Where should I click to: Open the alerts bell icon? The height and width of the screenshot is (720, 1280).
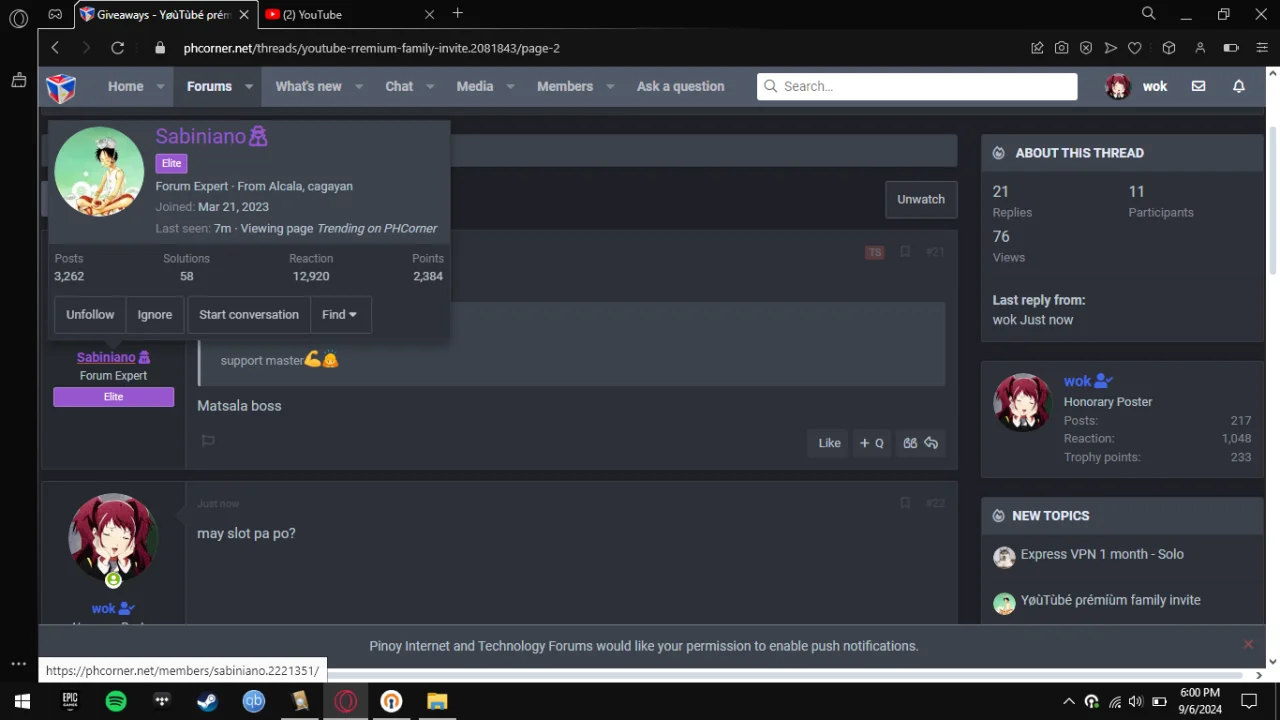pyautogui.click(x=1239, y=86)
